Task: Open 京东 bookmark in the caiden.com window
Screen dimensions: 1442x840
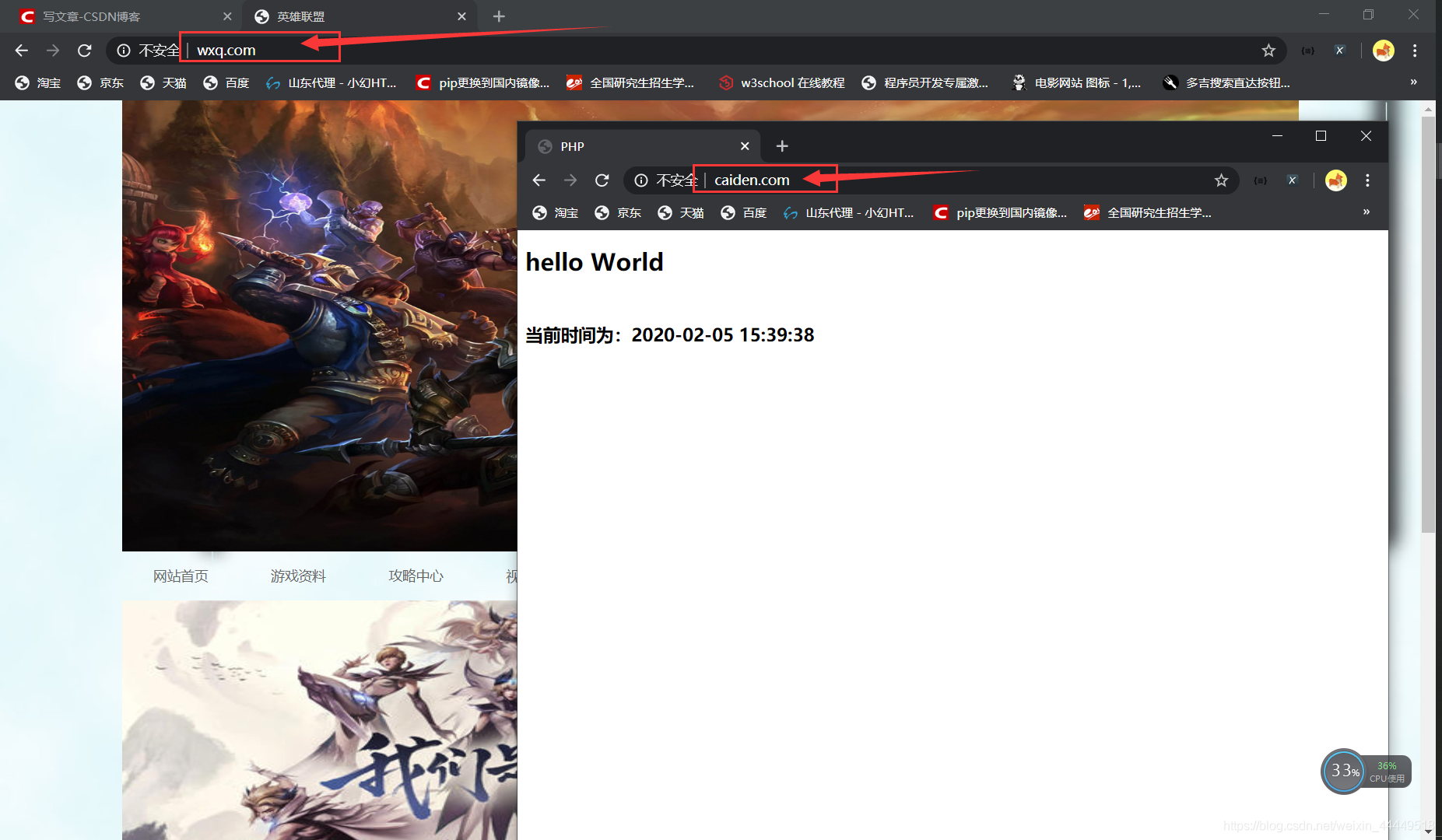Action: click(618, 213)
